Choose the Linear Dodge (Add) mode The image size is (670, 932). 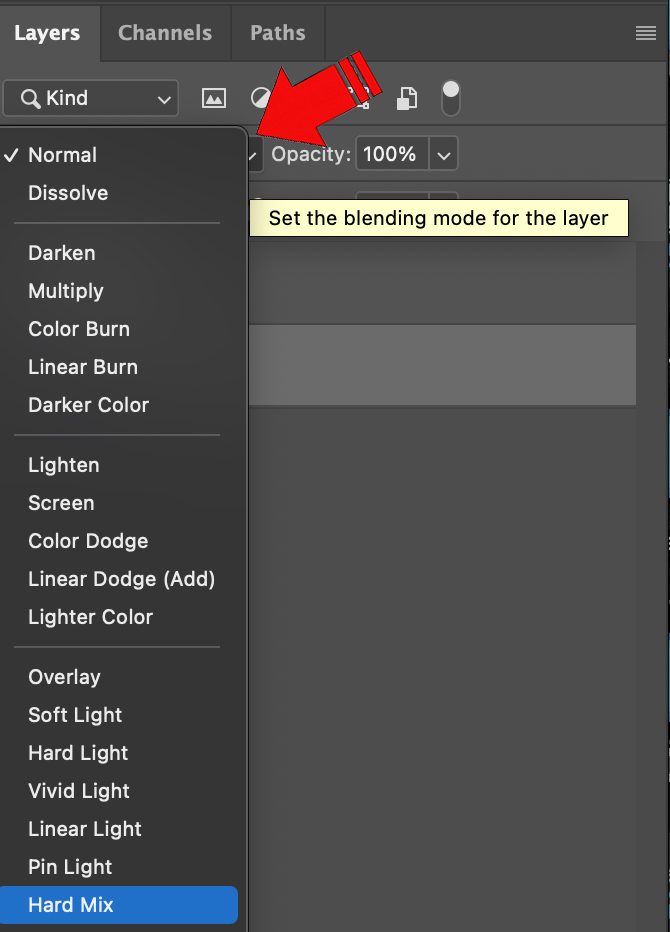click(x=121, y=579)
